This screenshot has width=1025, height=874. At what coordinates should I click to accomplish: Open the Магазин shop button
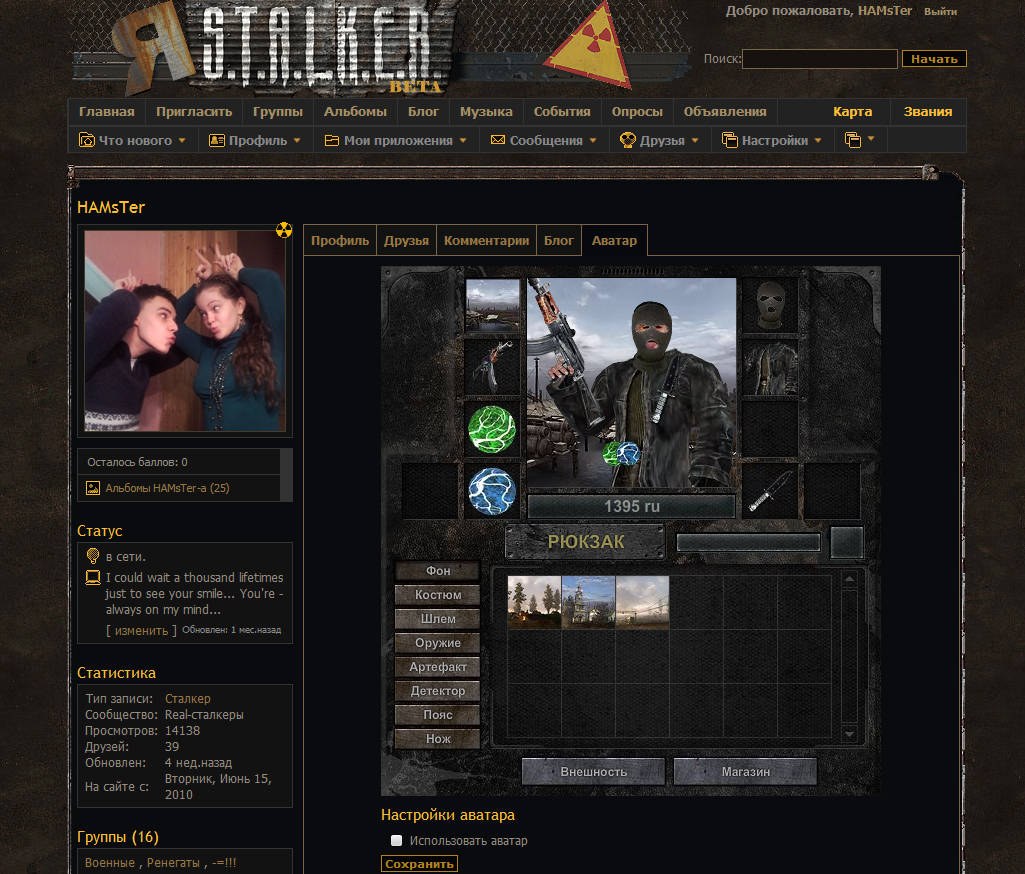(x=745, y=771)
